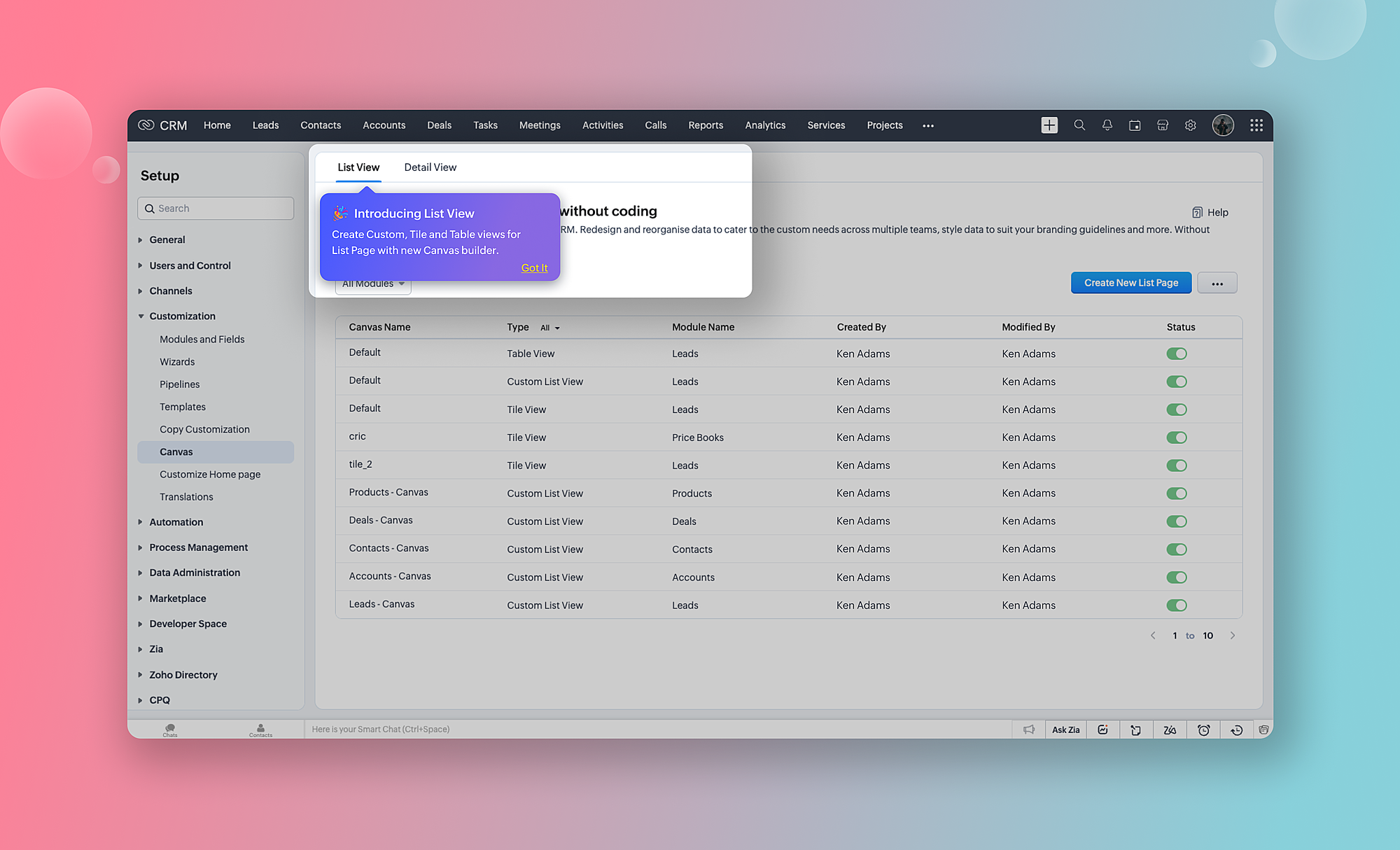Expand the Automation section in sidebar

tap(176, 522)
